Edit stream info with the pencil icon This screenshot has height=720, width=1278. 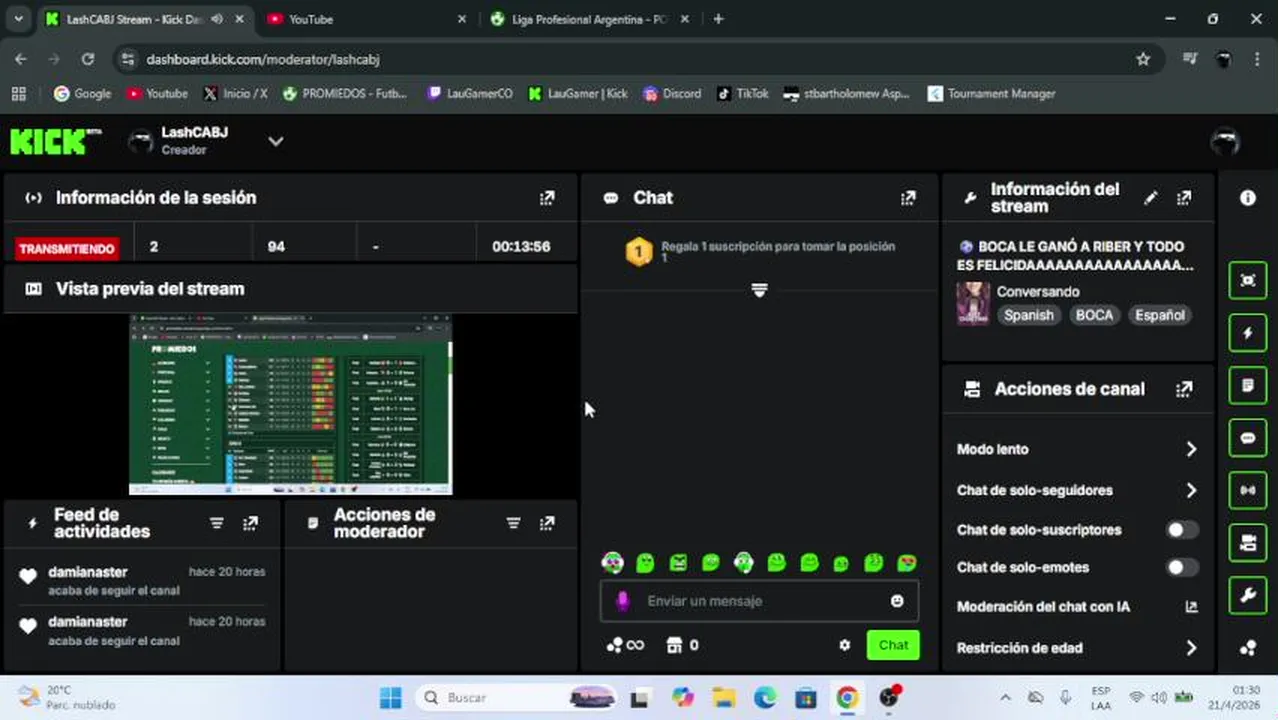tap(1151, 198)
